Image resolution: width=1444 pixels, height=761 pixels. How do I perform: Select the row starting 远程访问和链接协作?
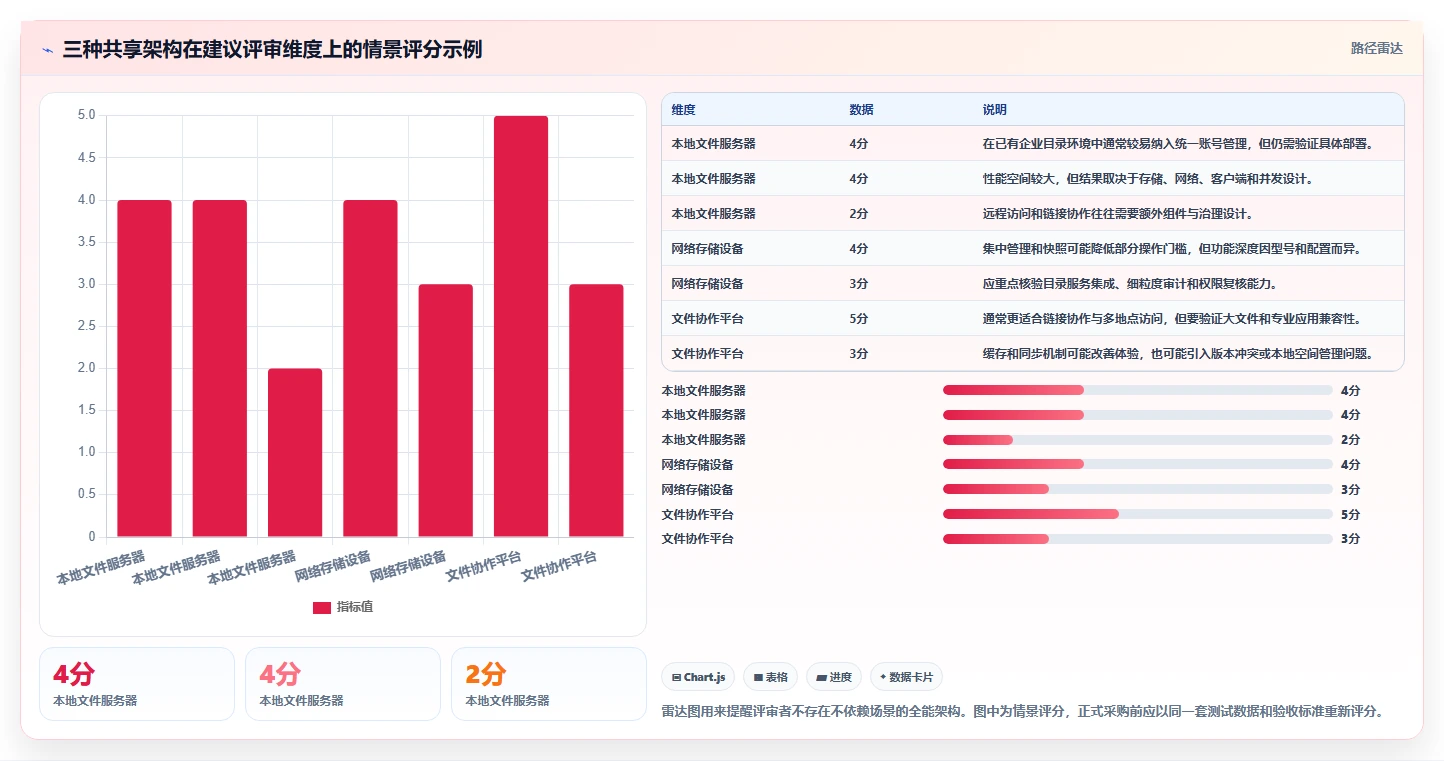click(x=1033, y=213)
